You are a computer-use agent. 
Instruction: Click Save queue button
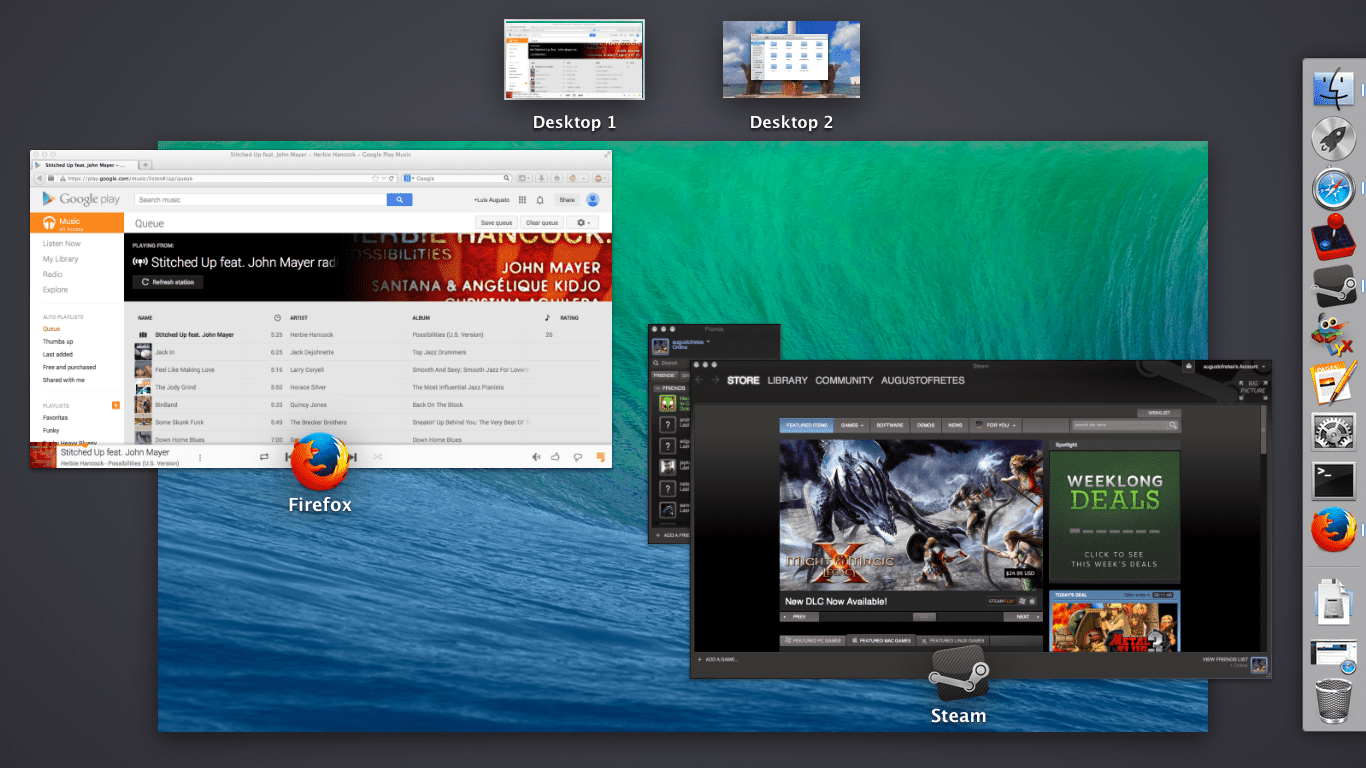(x=496, y=223)
